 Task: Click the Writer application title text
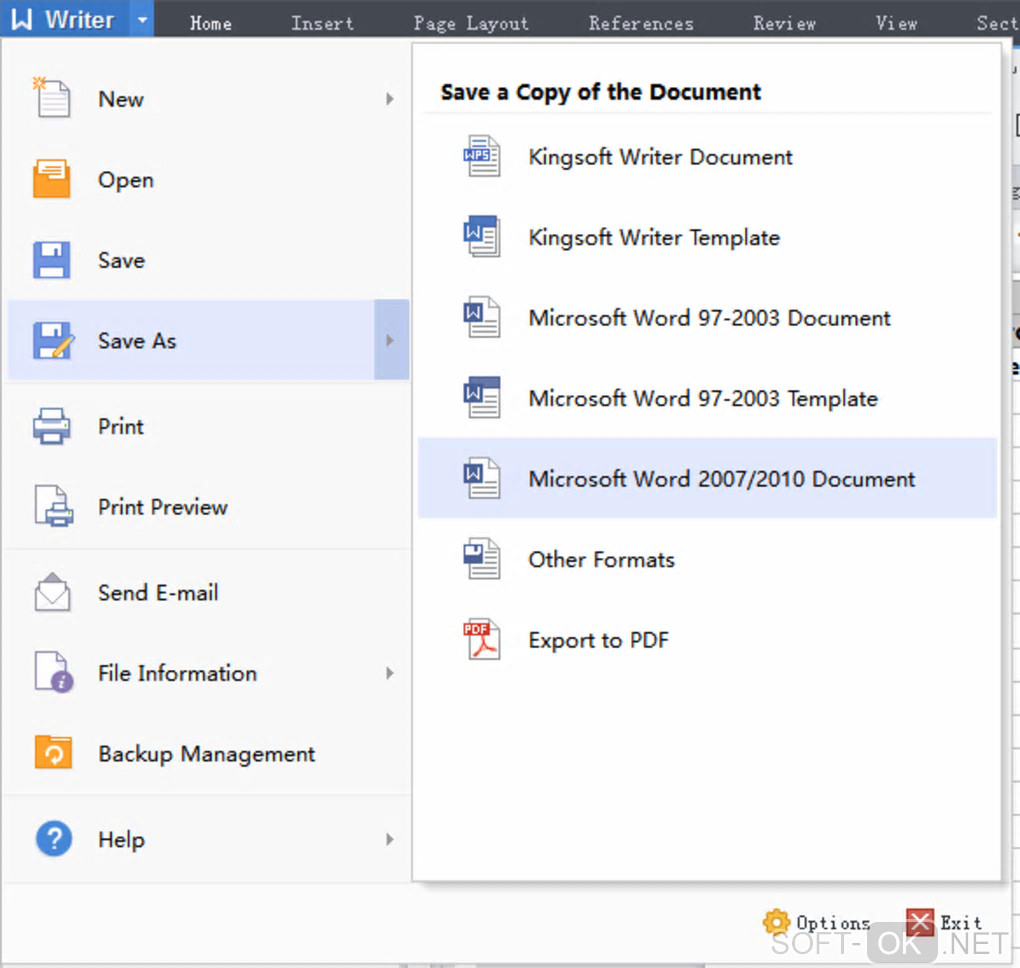tap(79, 20)
